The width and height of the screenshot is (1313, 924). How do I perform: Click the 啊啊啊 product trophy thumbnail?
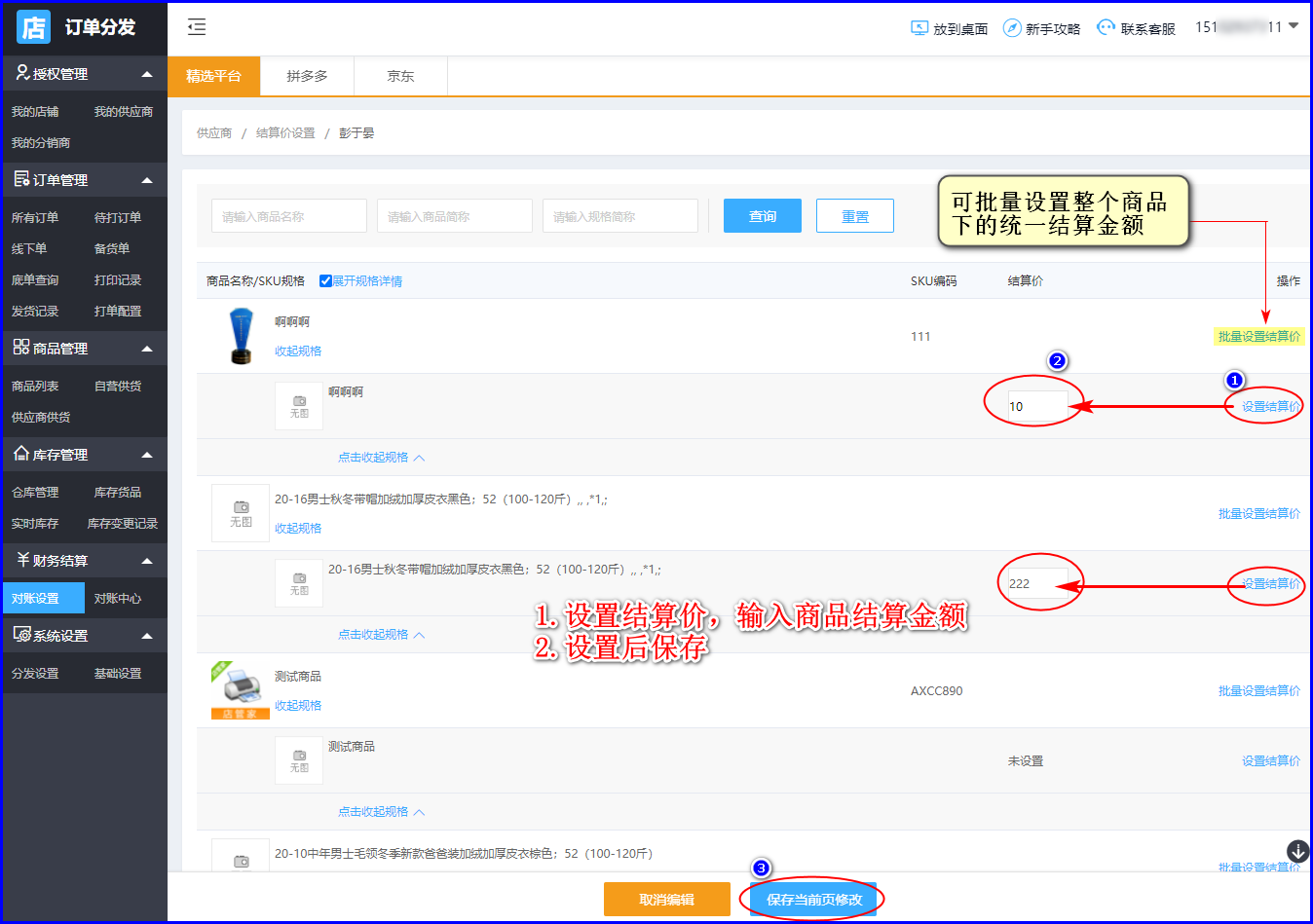coord(241,336)
